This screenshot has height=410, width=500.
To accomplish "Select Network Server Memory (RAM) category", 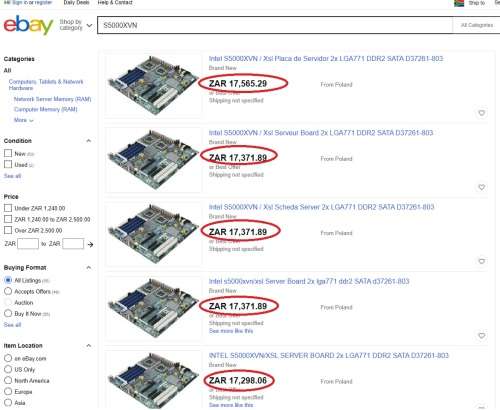I will pos(52,99).
